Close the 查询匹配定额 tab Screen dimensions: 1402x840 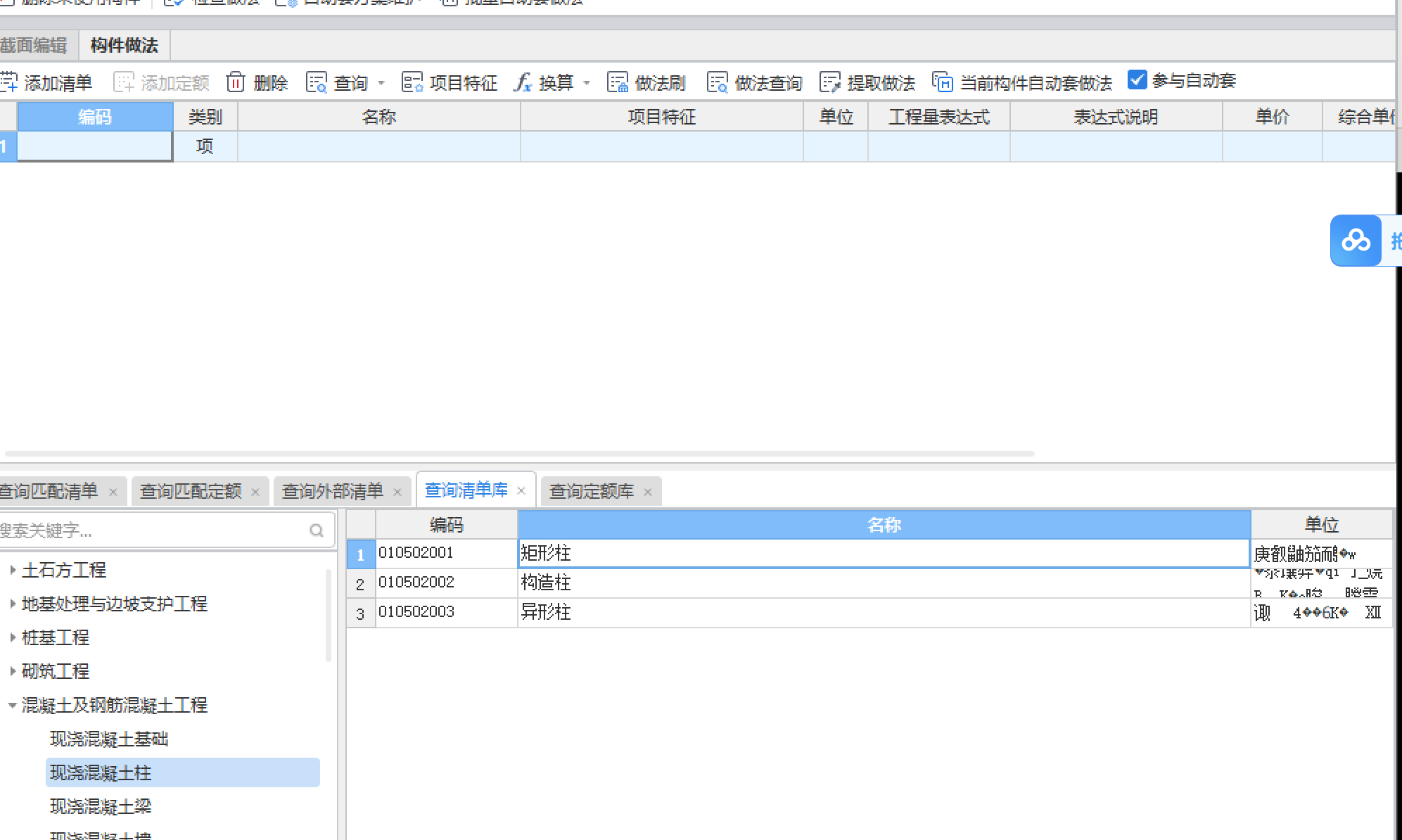(x=255, y=492)
